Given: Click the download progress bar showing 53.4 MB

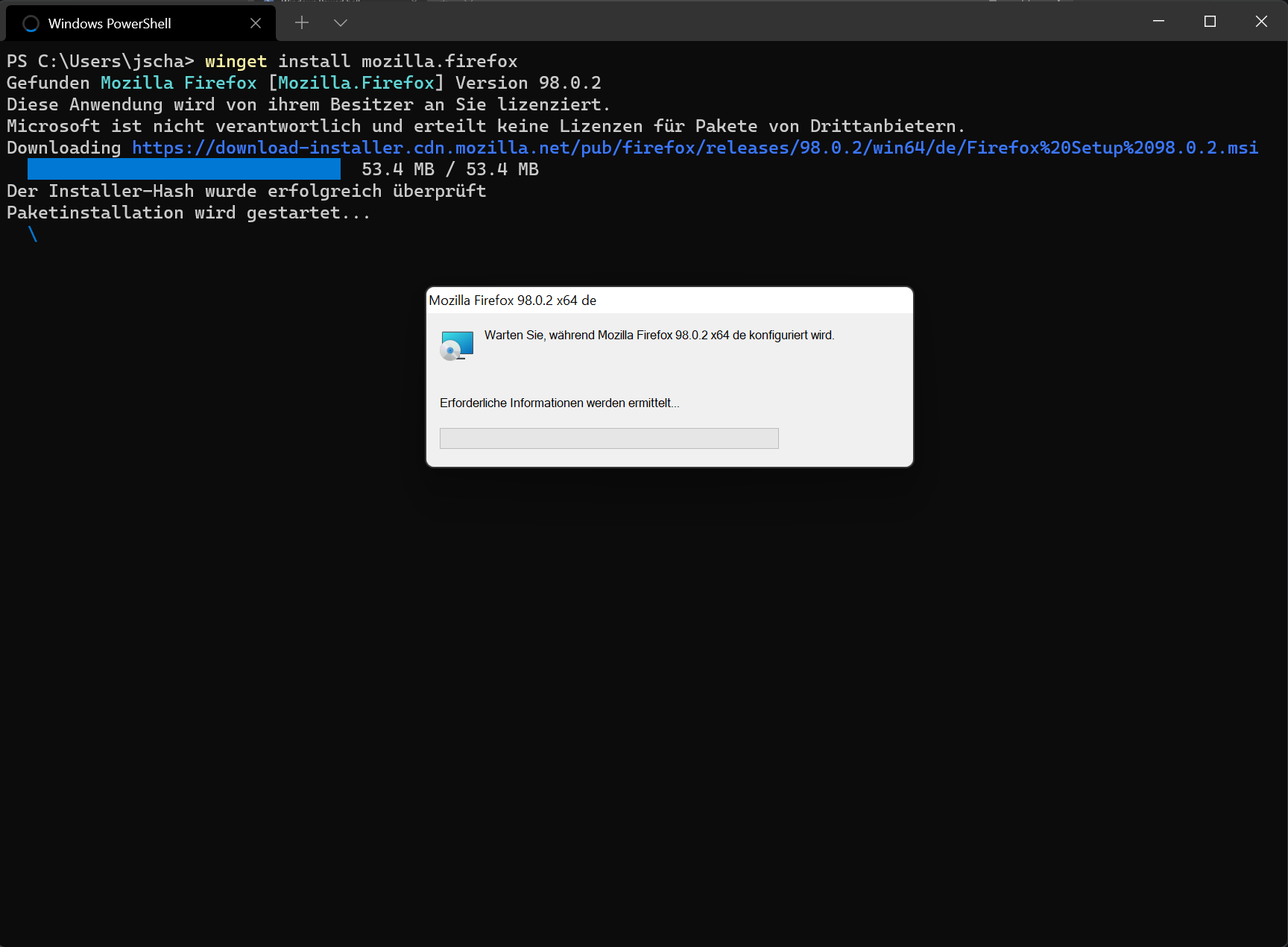Looking at the screenshot, I should click(184, 169).
